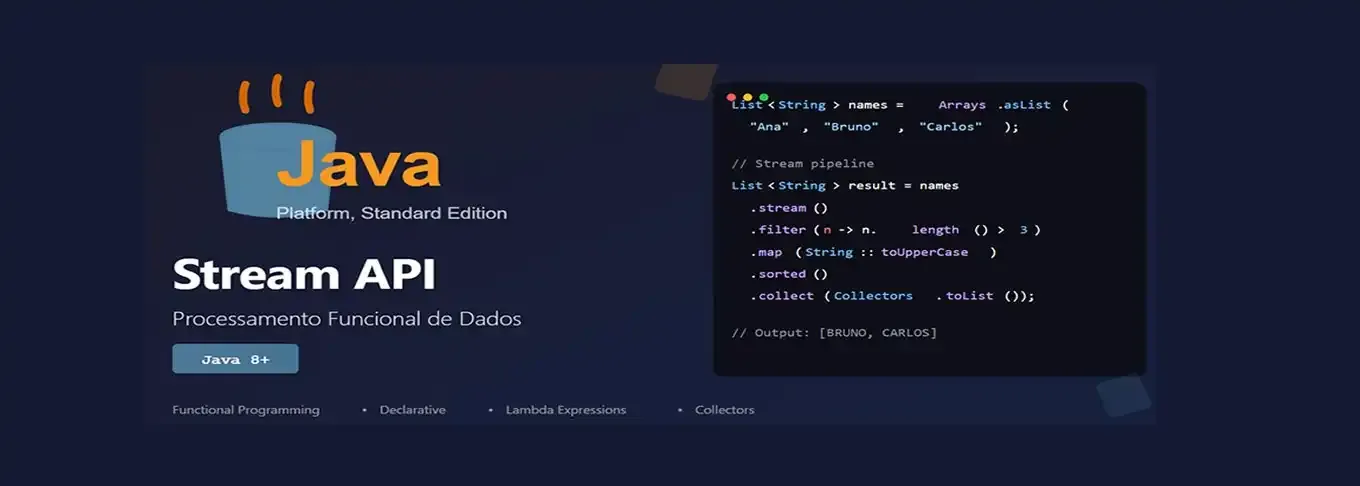This screenshot has height=486, width=1360.
Task: Open the Lambda Expressions tag
Action: click(565, 410)
